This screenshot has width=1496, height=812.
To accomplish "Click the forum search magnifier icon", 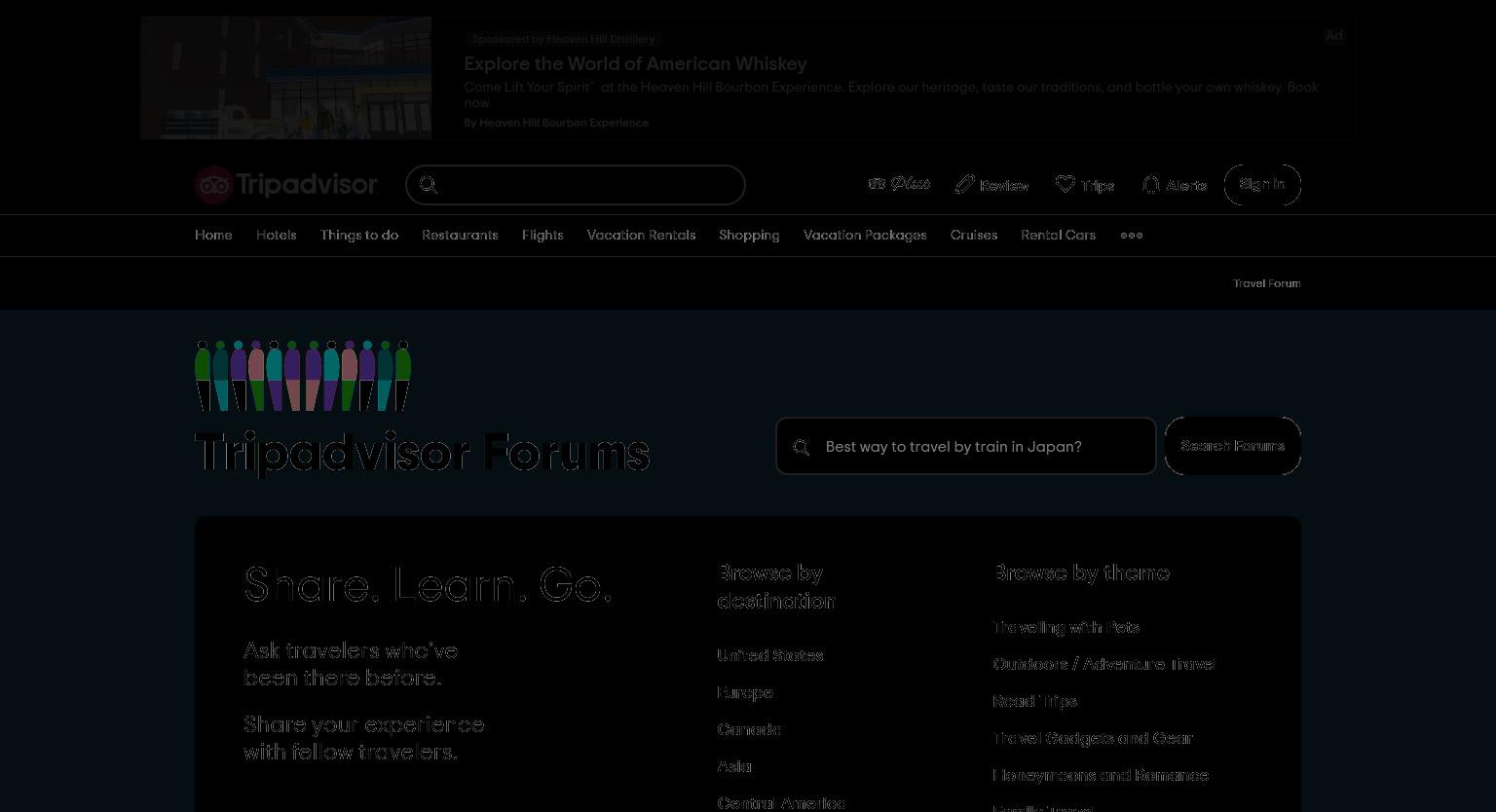I will [x=802, y=447].
